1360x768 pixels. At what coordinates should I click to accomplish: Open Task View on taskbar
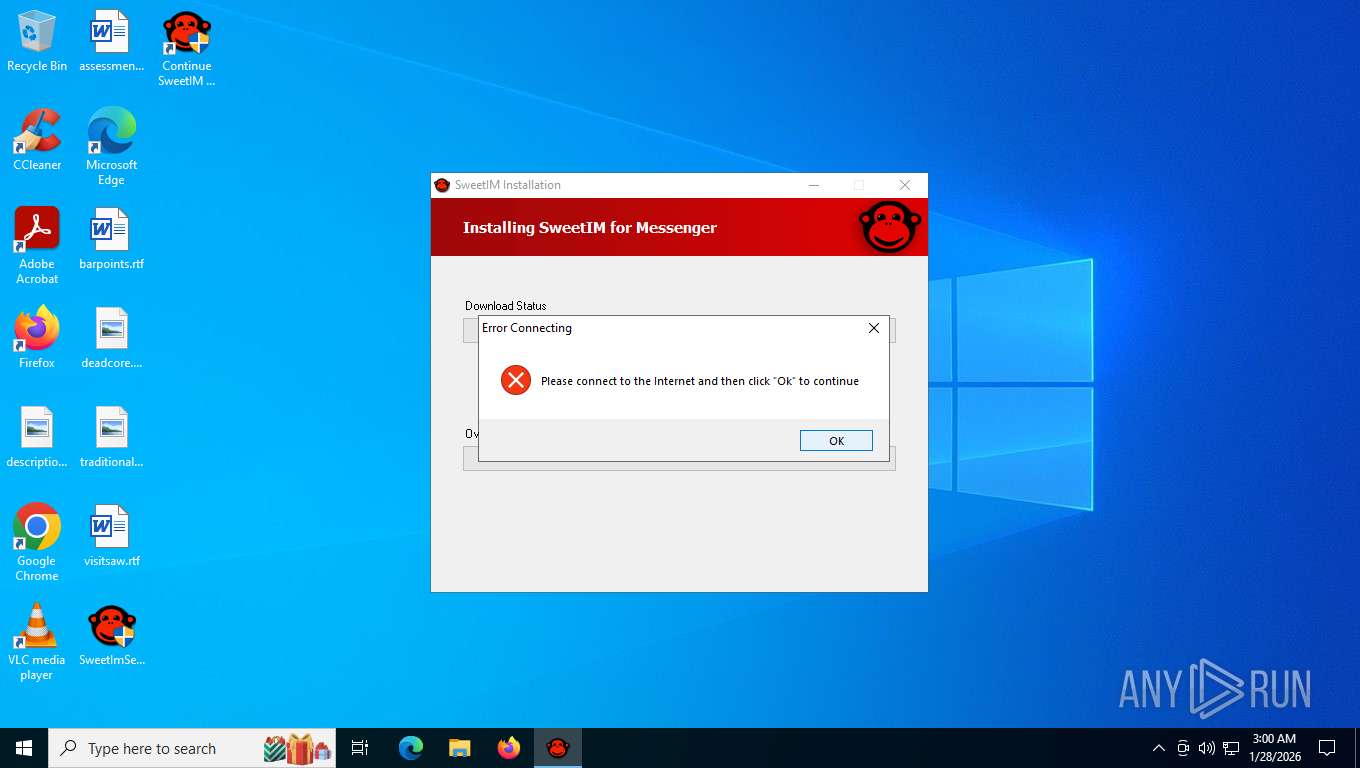click(360, 748)
